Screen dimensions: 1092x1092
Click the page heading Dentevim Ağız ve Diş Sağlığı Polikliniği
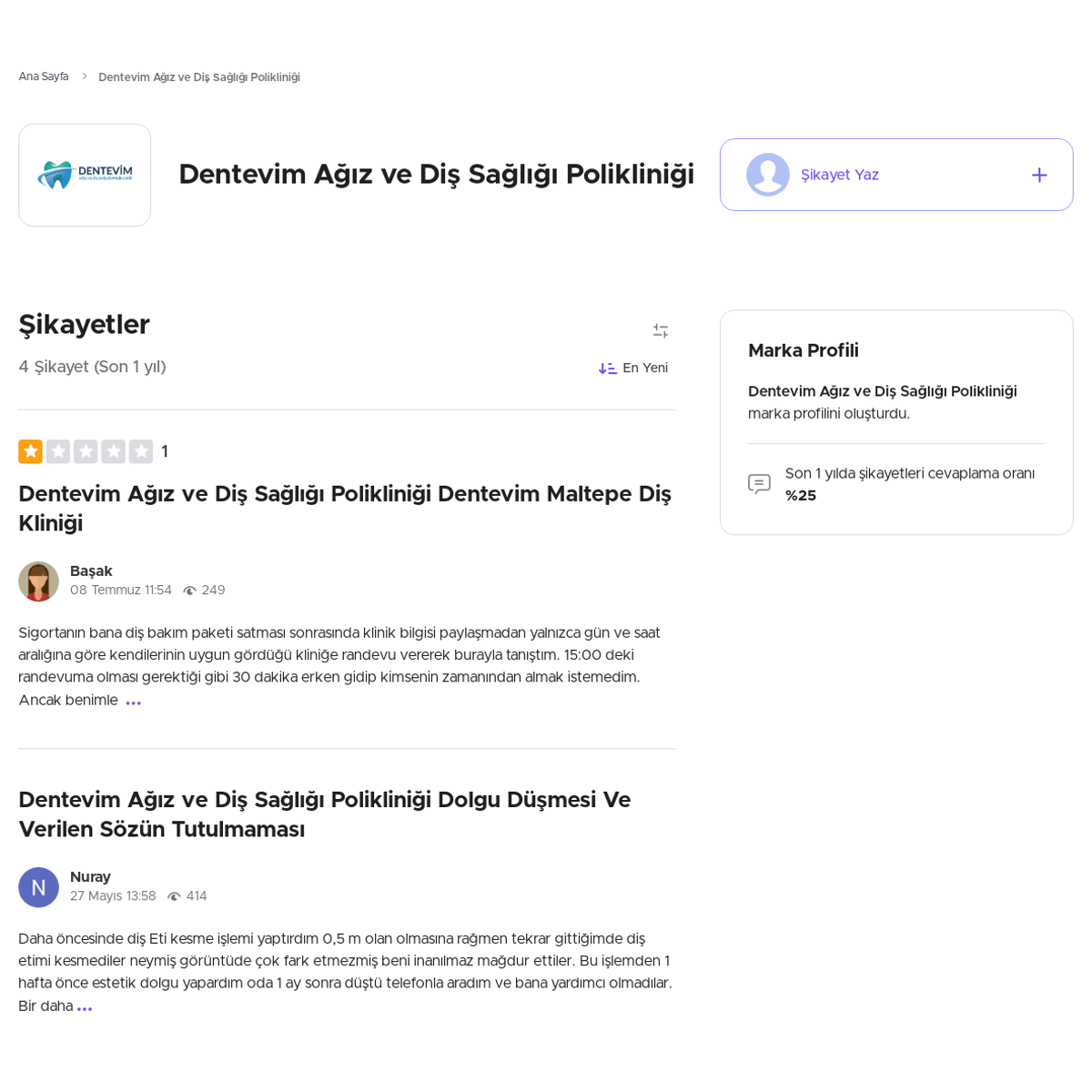pos(437,175)
